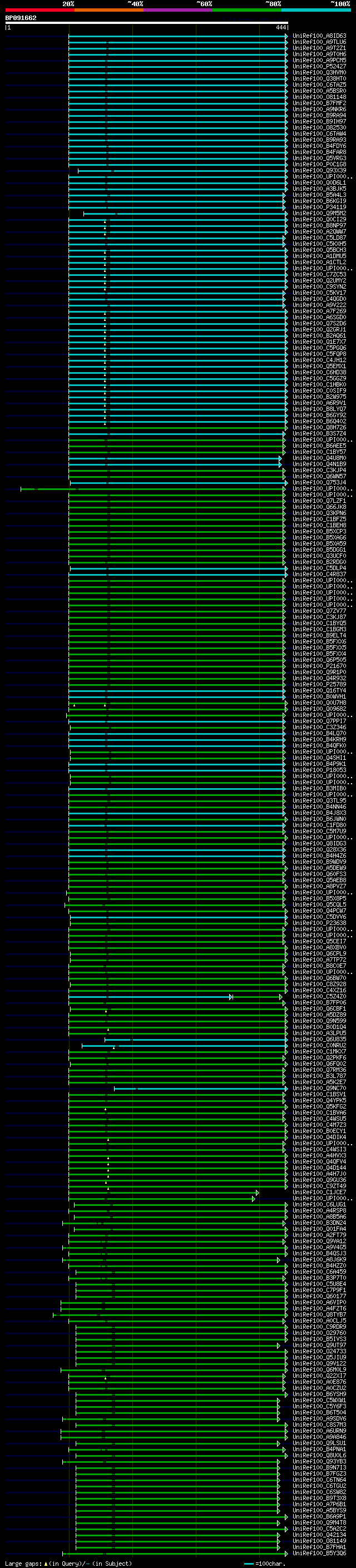This screenshot has height=1568, width=356.
Task: Select hit UniRef100_C6TAZ5
Action: (319, 85)
